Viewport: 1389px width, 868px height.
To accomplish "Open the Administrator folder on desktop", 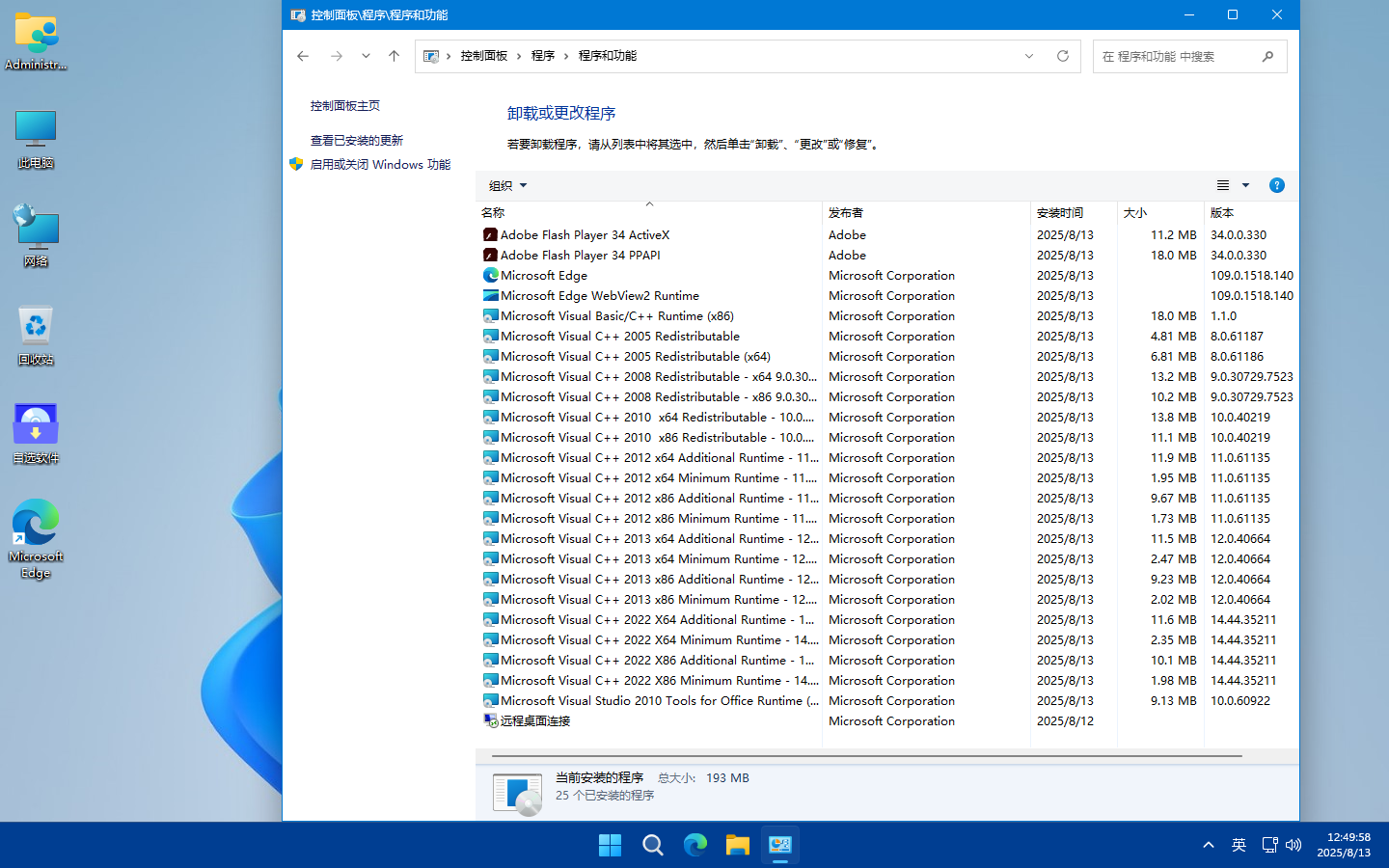I will pyautogui.click(x=36, y=42).
